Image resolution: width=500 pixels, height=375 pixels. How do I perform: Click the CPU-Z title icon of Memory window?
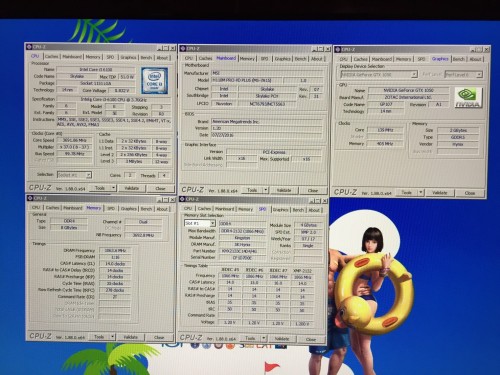pos(30,198)
